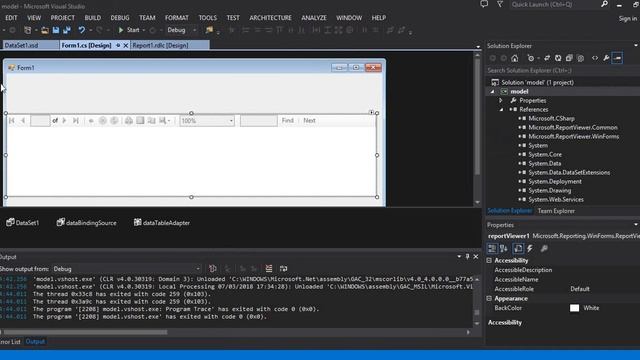
Task: Click the smart tag arrow on reportViewer control
Action: (371, 112)
